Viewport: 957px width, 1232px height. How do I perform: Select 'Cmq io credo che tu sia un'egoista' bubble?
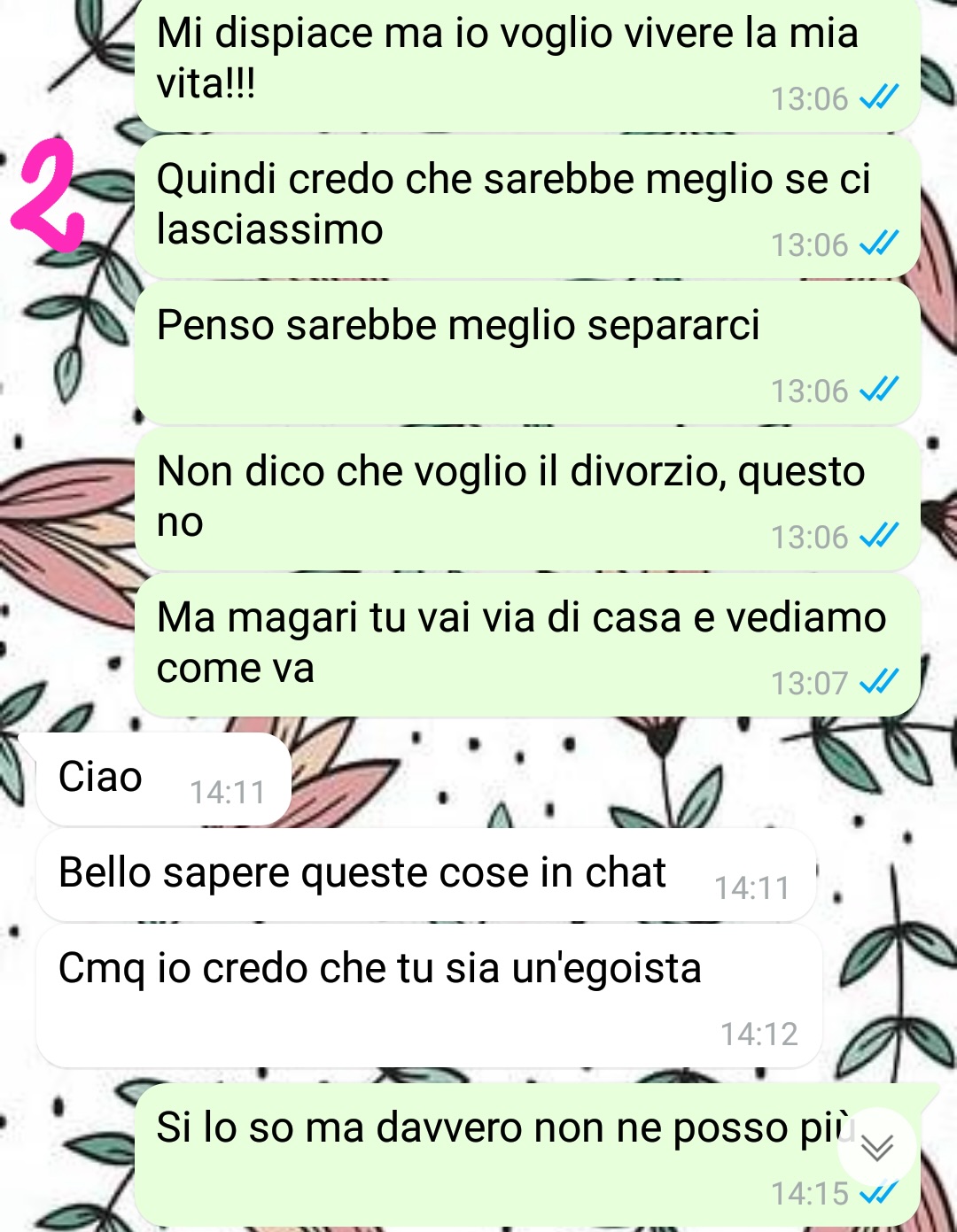point(429,996)
